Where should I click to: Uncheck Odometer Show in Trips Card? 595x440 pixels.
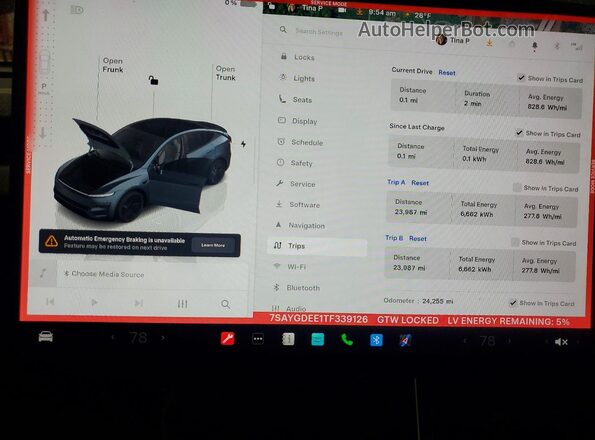tap(513, 303)
